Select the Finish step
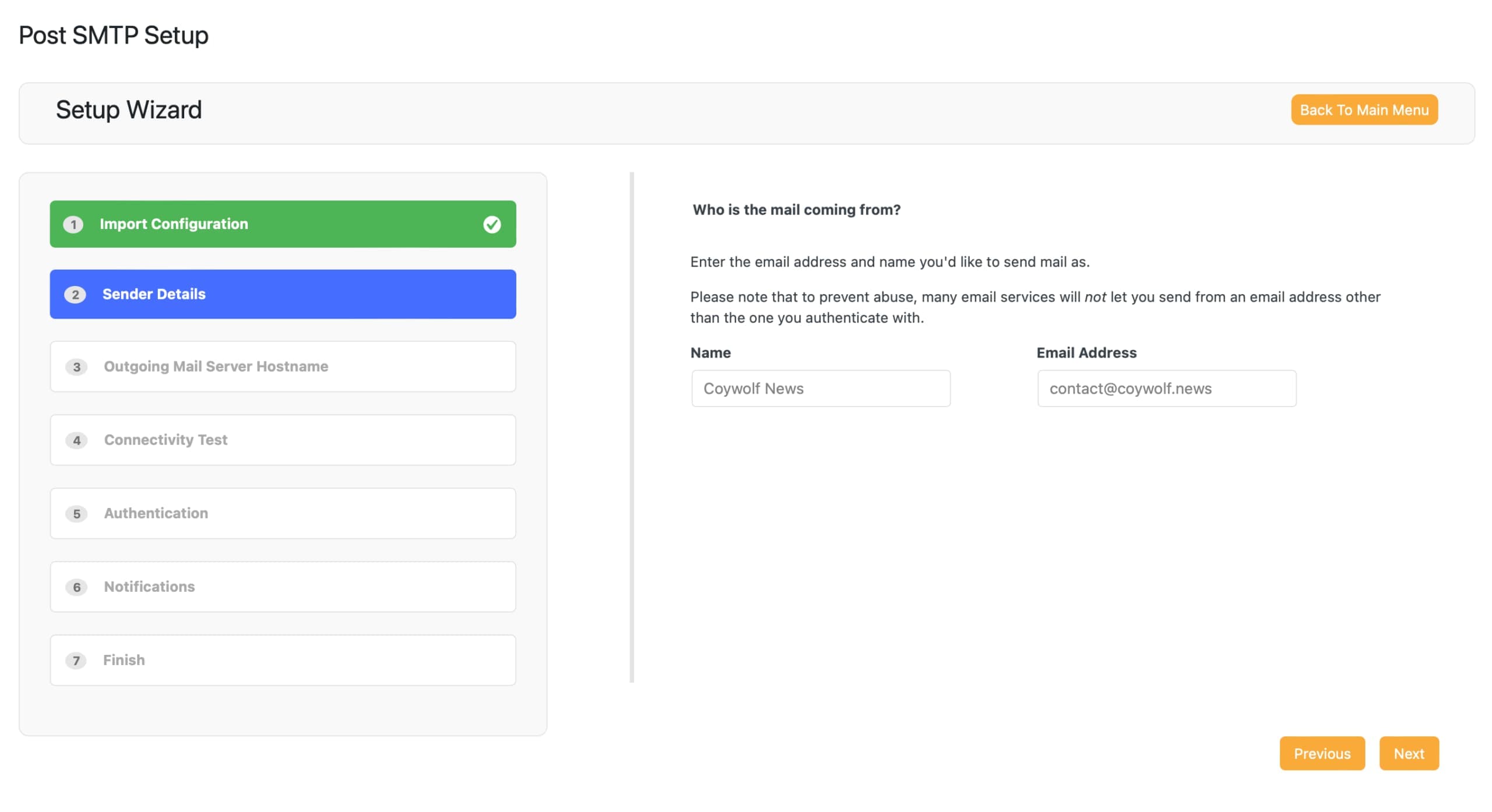The width and height of the screenshot is (1492, 812). pos(283,660)
